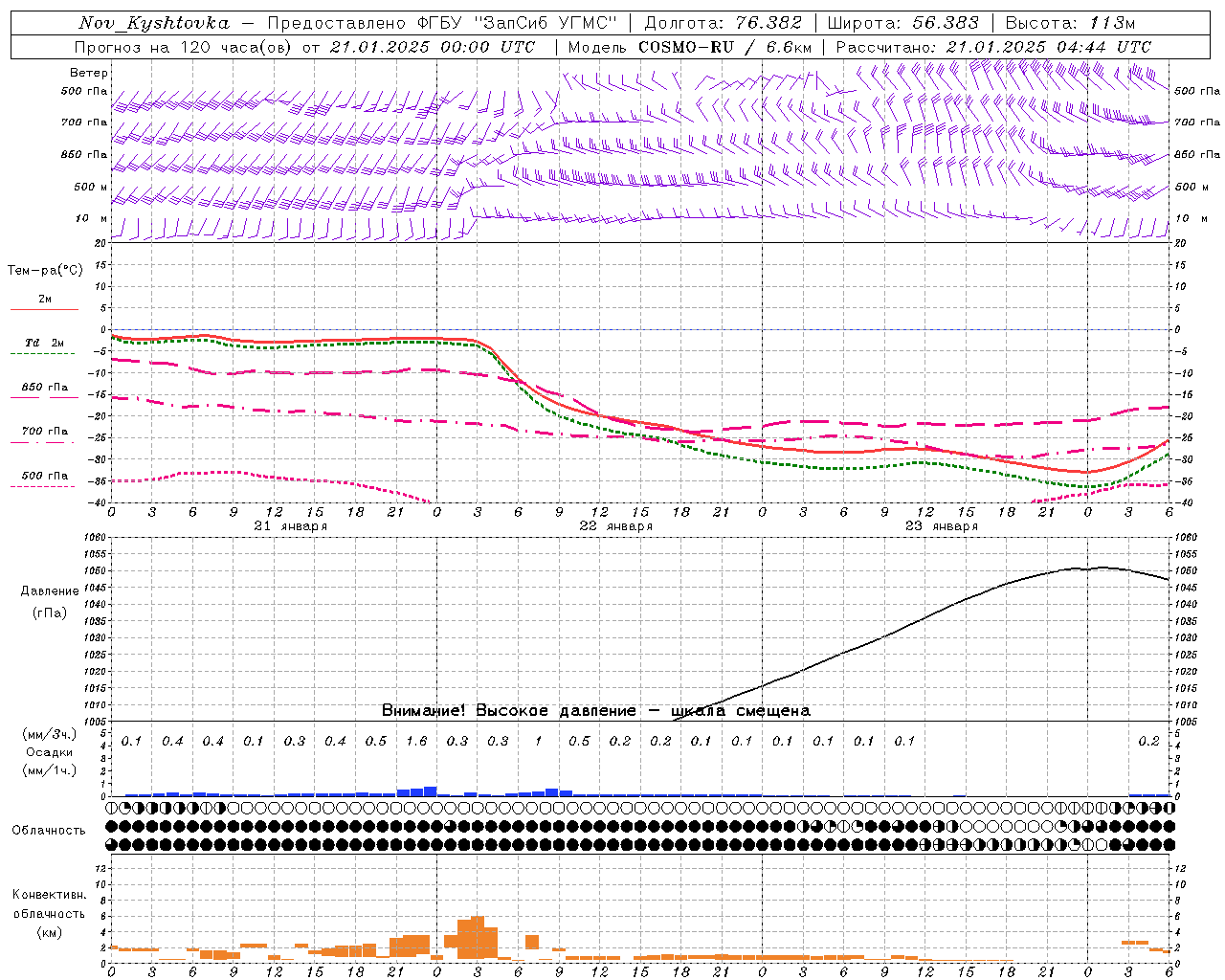The width and height of the screenshot is (1225, 980).
Task: Click the (мм/3ч.) precipitation unit label
Action: 50,734
